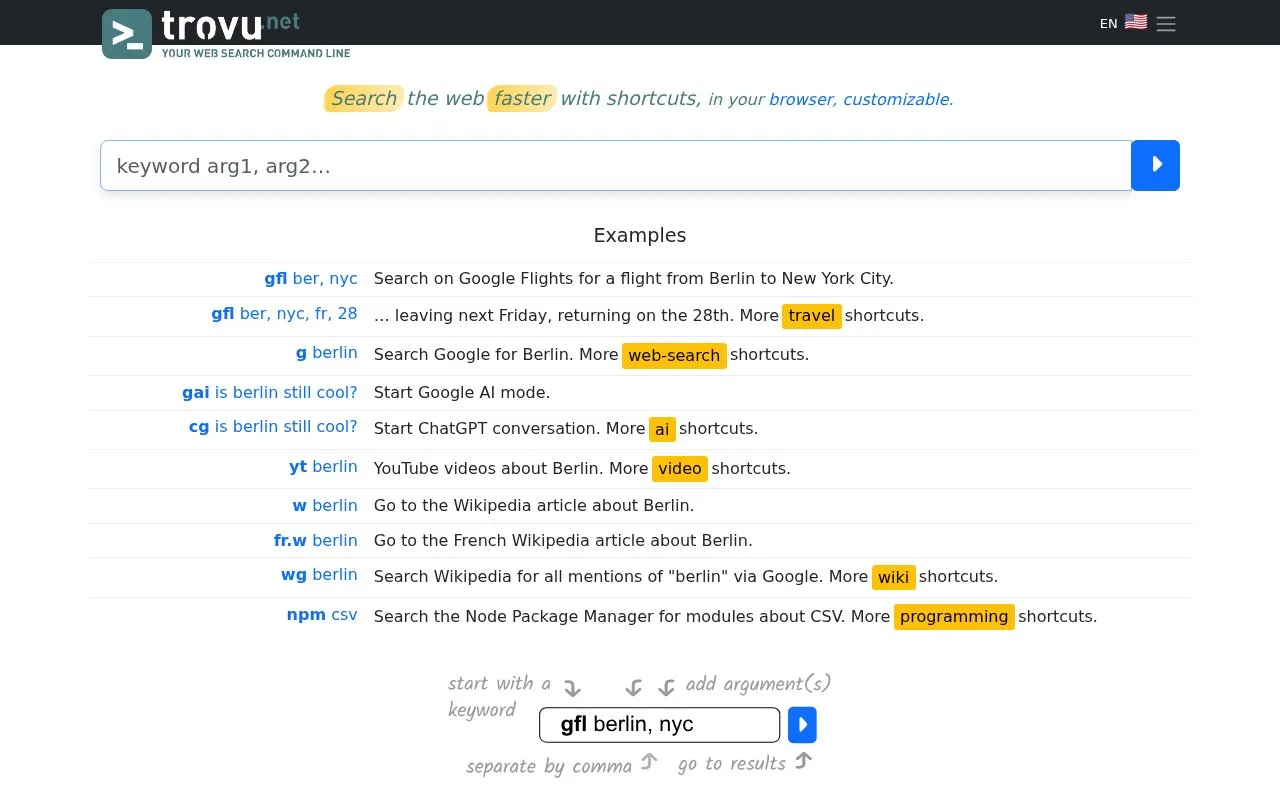The width and height of the screenshot is (1280, 800).
Task: Open the 'wiki' shortcuts tag
Action: click(894, 577)
